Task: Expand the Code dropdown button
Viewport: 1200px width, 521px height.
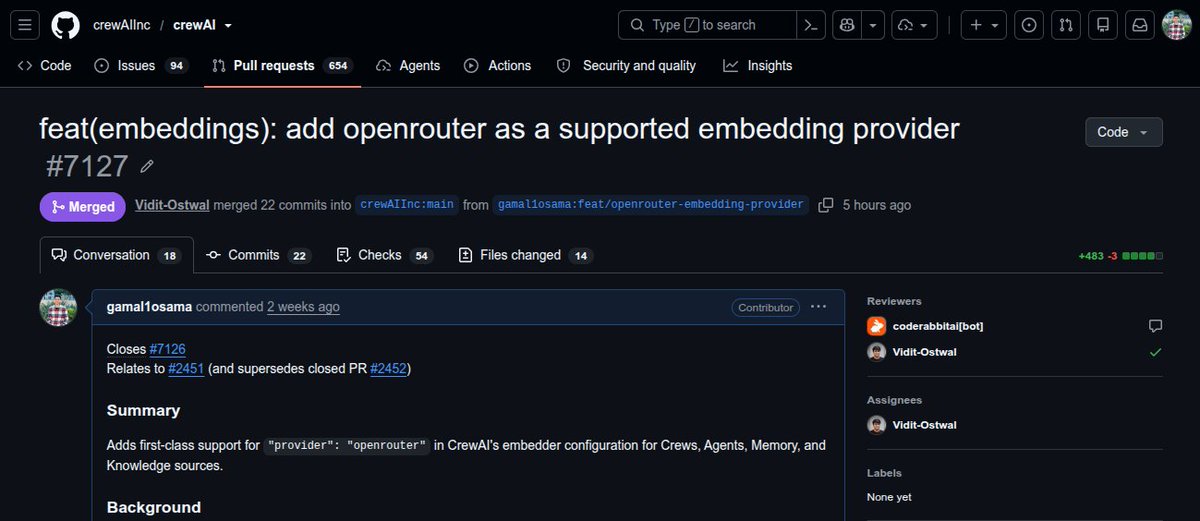Action: [x=1124, y=132]
